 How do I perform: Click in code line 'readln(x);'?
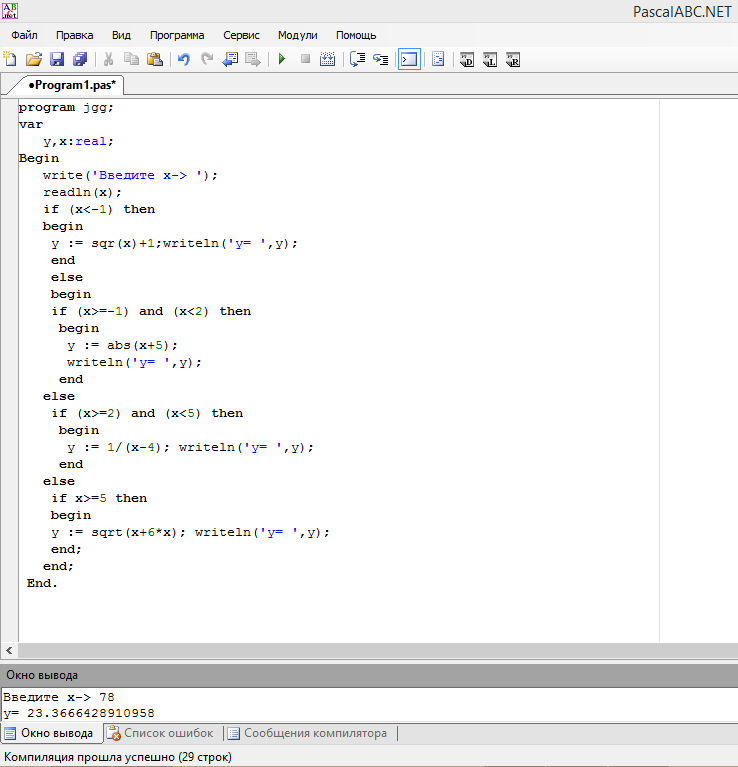[x=82, y=192]
